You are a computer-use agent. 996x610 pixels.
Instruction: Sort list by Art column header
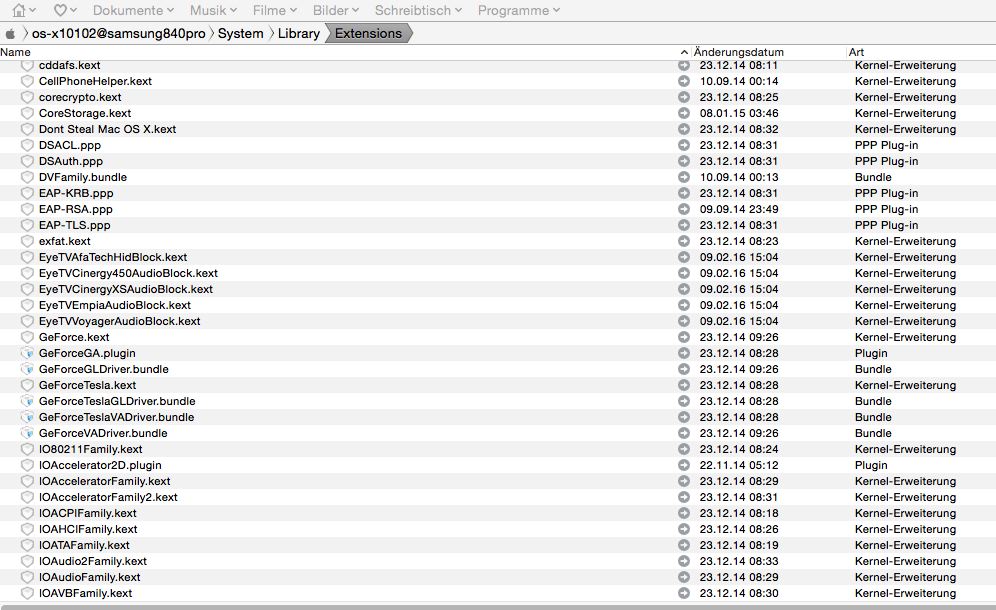[856, 52]
